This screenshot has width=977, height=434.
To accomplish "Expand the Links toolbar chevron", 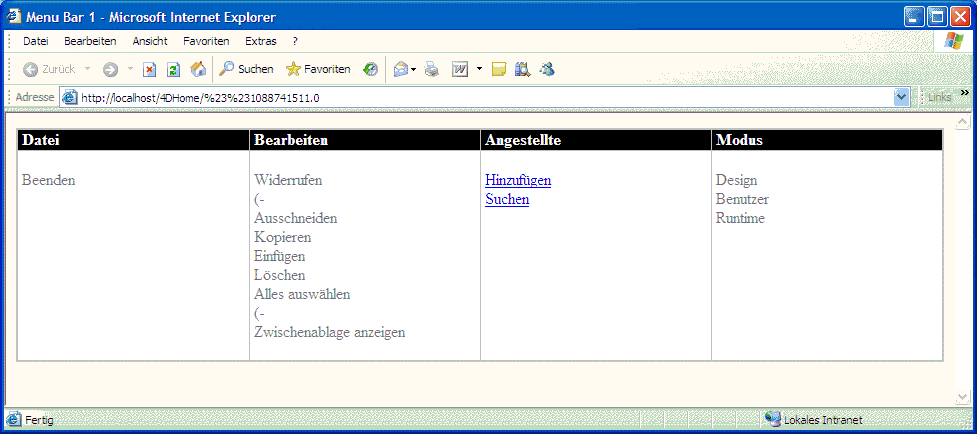I will pyautogui.click(x=965, y=93).
